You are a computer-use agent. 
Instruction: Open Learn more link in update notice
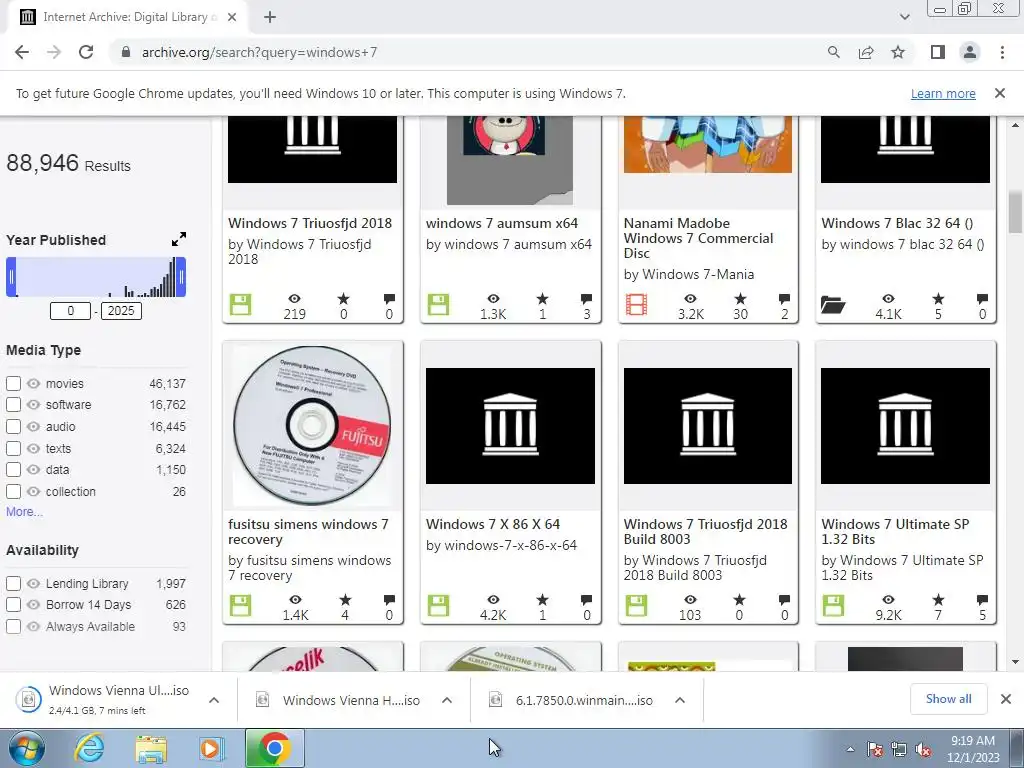pyautogui.click(x=943, y=93)
